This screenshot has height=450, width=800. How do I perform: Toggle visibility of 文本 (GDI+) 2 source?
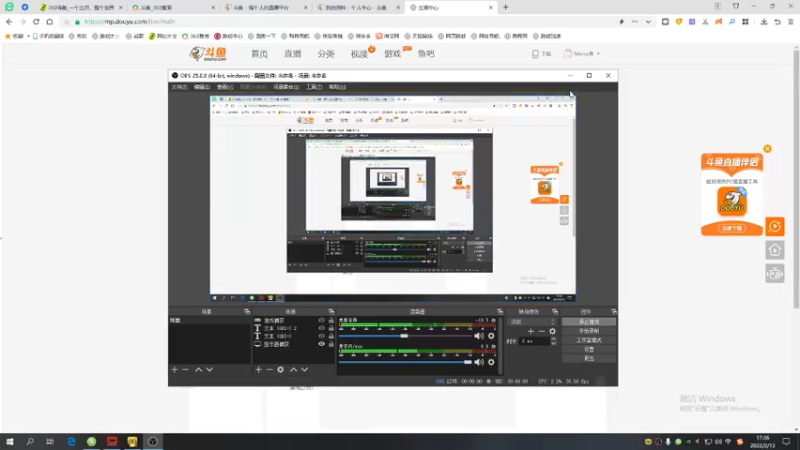click(x=321, y=328)
